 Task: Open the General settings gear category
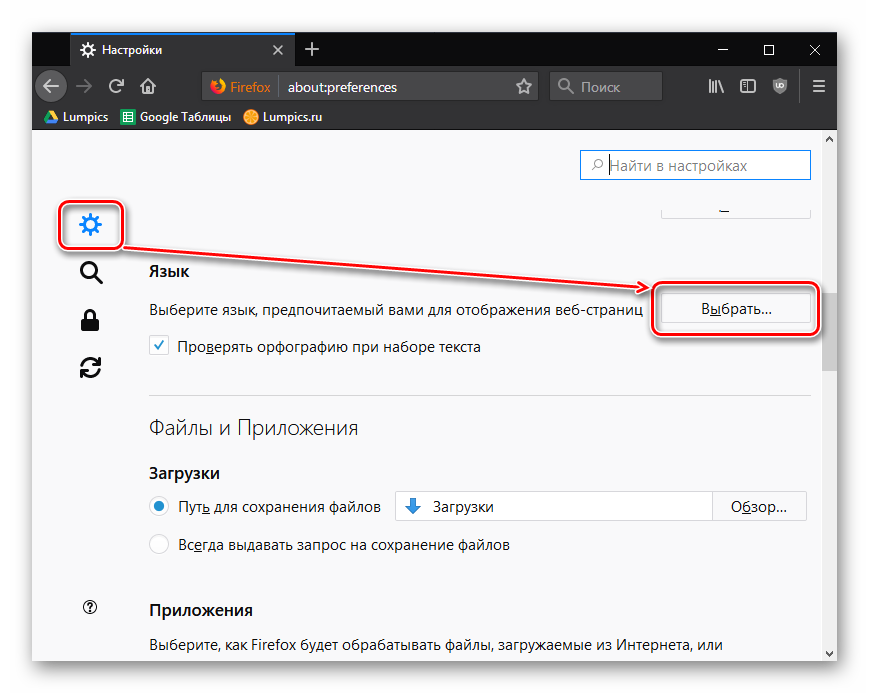click(x=91, y=225)
